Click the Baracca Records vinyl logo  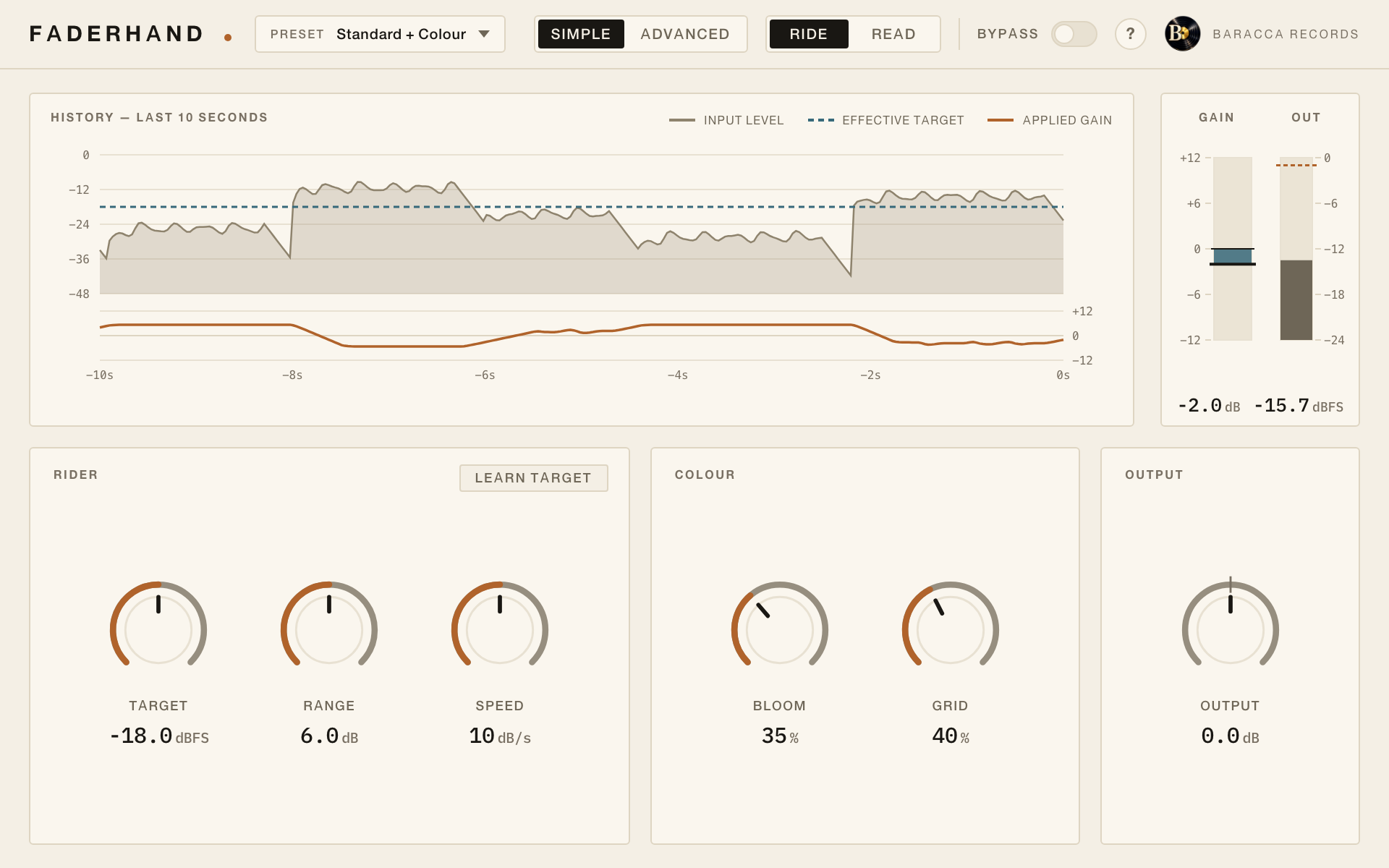coord(1182,34)
